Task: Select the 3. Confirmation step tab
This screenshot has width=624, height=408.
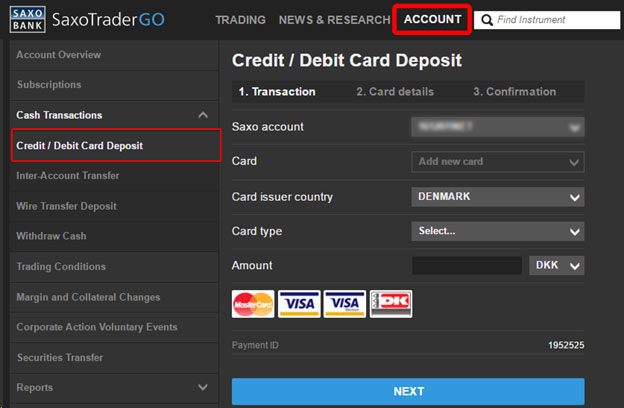Action: tap(515, 92)
